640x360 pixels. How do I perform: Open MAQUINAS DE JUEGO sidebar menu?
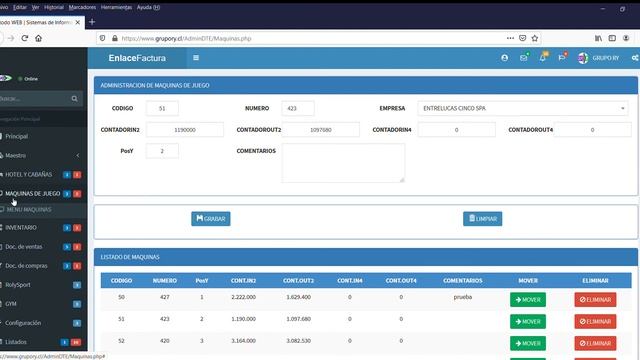(41, 193)
